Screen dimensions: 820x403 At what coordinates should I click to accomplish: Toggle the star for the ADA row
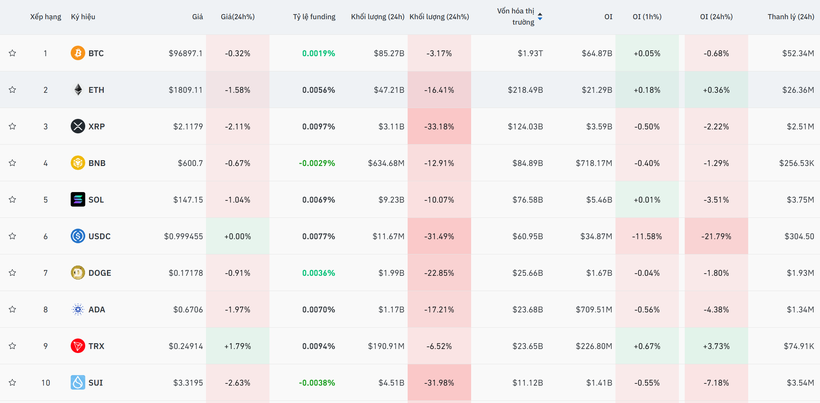point(12,310)
